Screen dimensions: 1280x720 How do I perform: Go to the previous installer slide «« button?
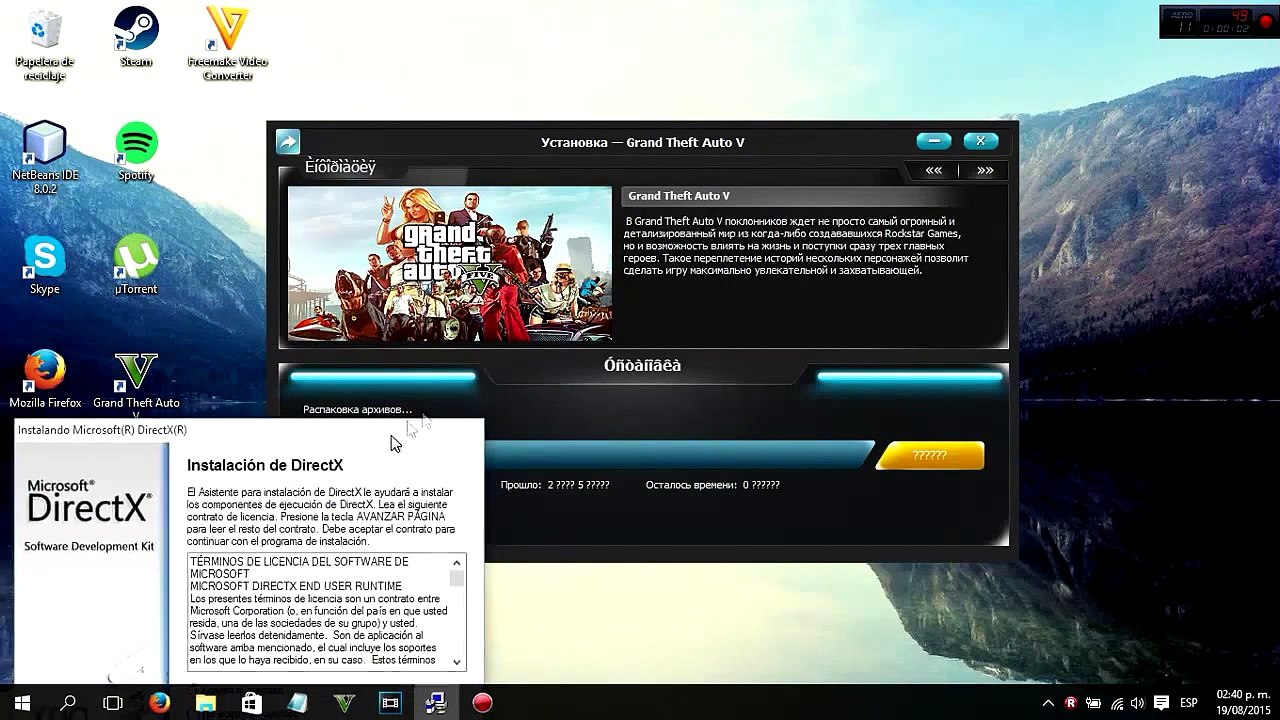pyautogui.click(x=933, y=170)
